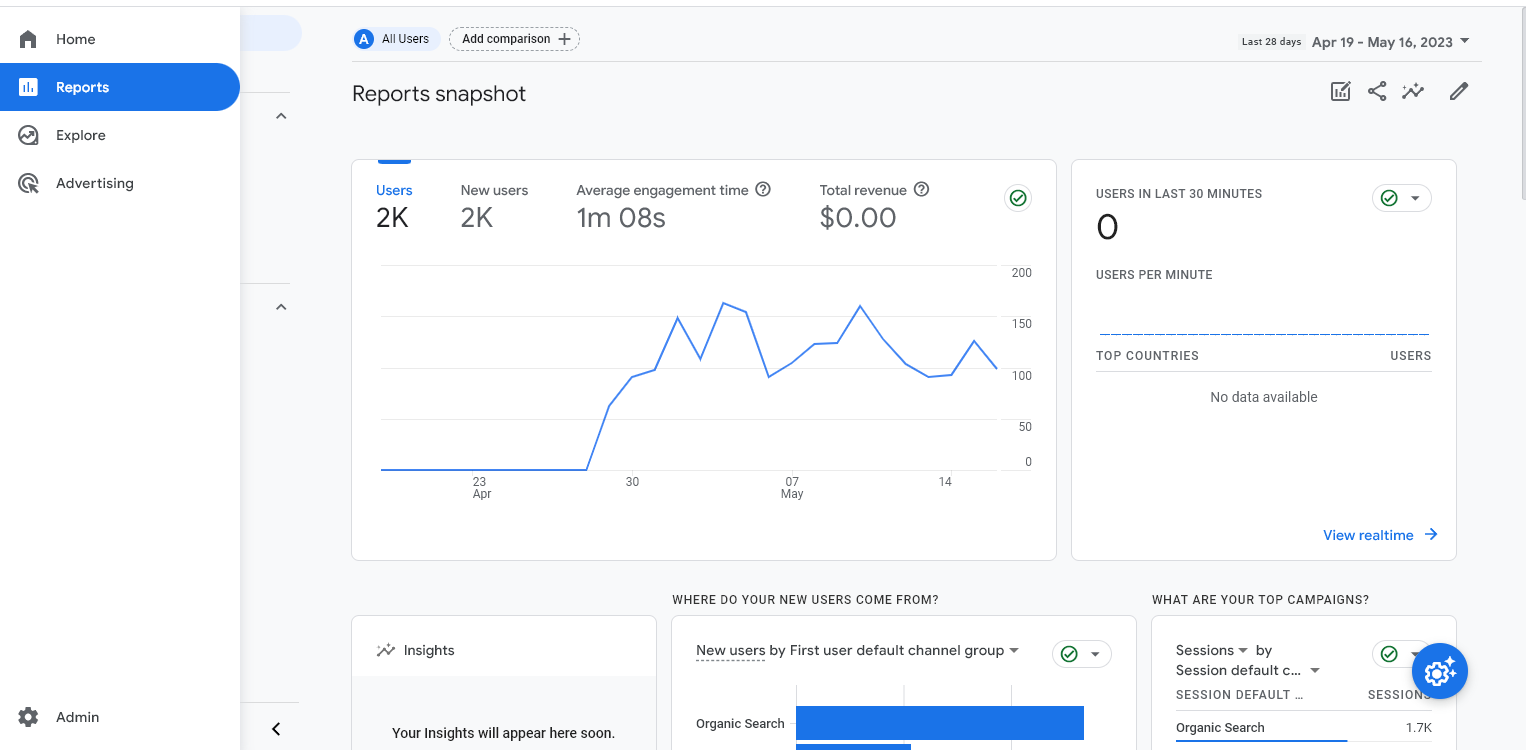Click the Add comparison button
Image resolution: width=1526 pixels, height=750 pixels.
[514, 38]
